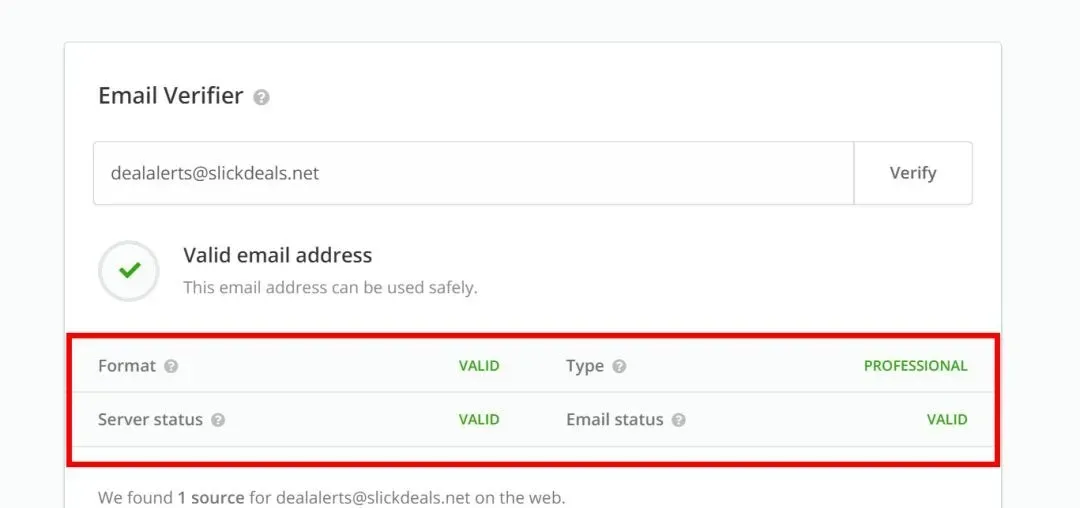Click the Valid email address heading

[278, 255]
